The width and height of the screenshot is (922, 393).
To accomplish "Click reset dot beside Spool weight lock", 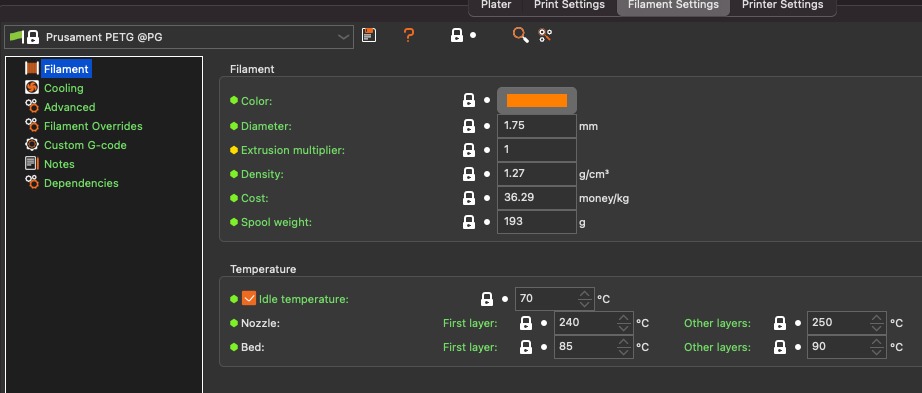I will point(487,222).
